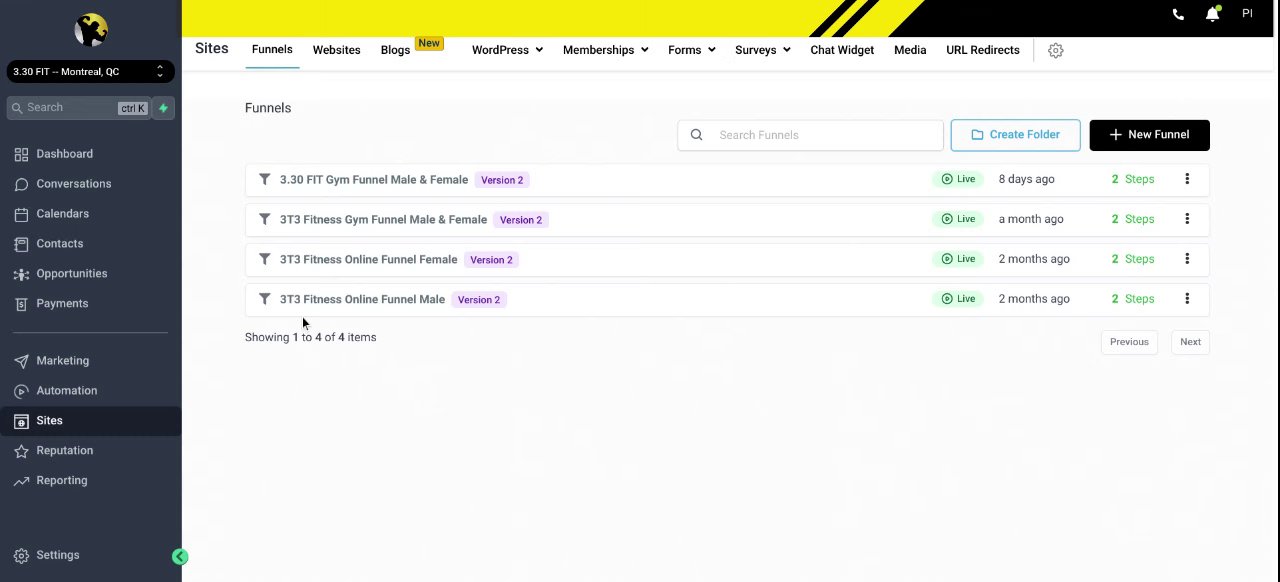
Task: Expand the Forms dropdown
Action: pyautogui.click(x=692, y=50)
